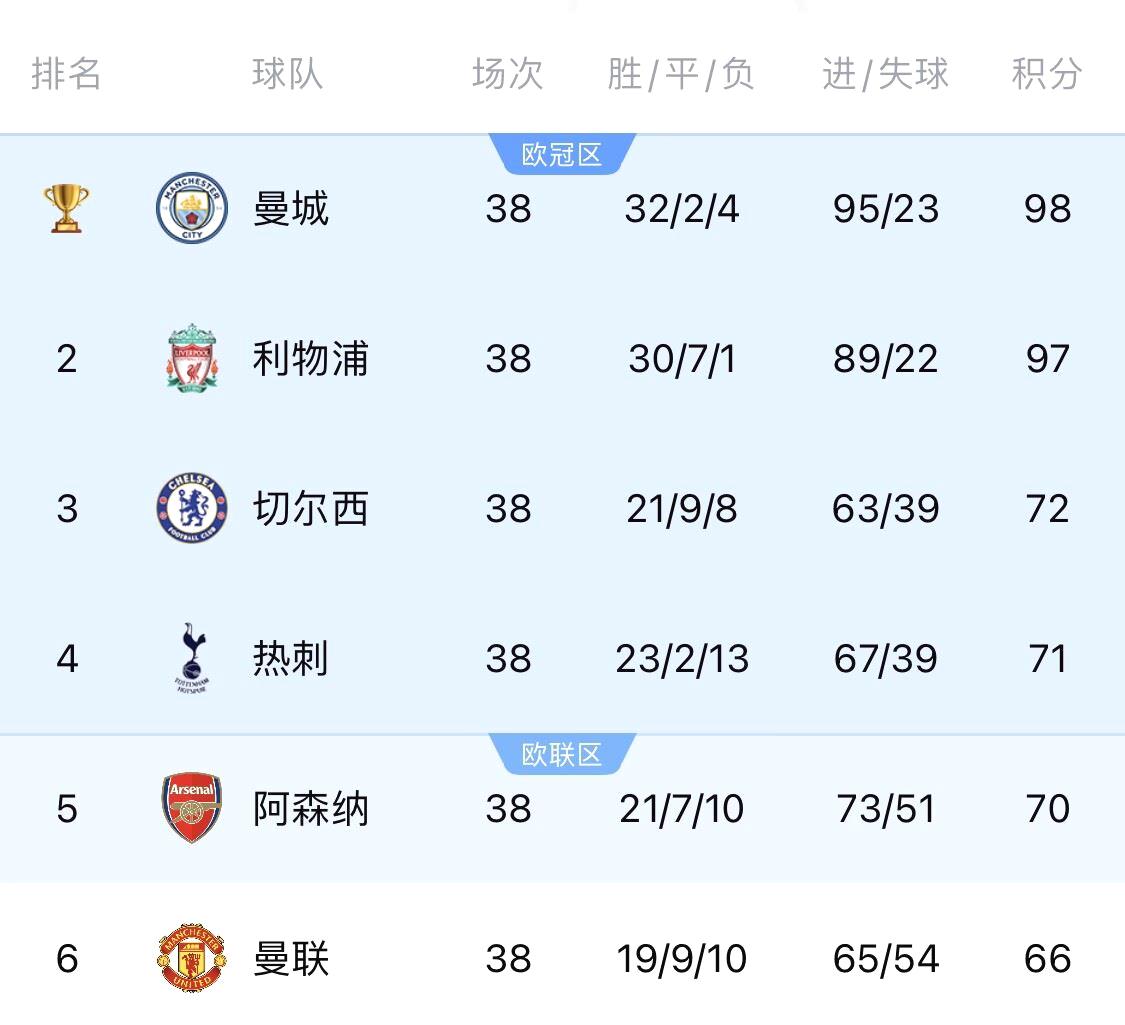Screen dimensions: 1125x1025
Task: Select the 进/失球 column header
Action: 885,74
